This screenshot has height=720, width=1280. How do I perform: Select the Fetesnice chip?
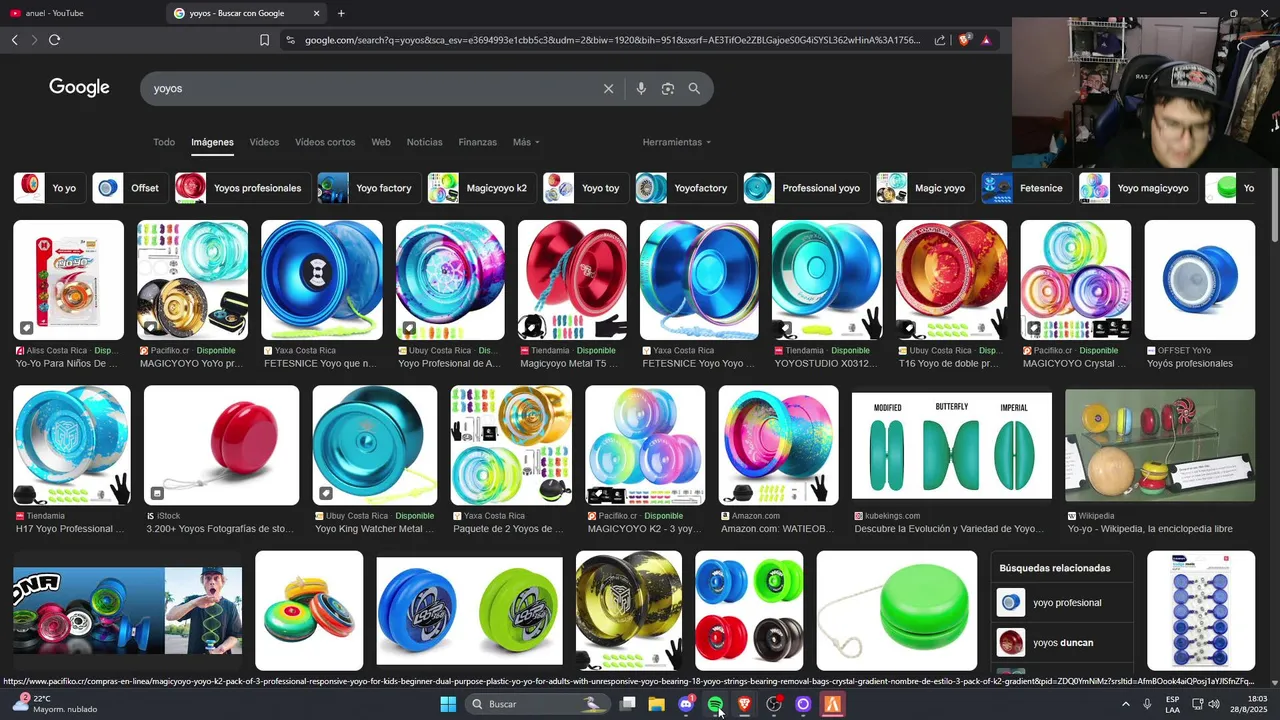1026,188
